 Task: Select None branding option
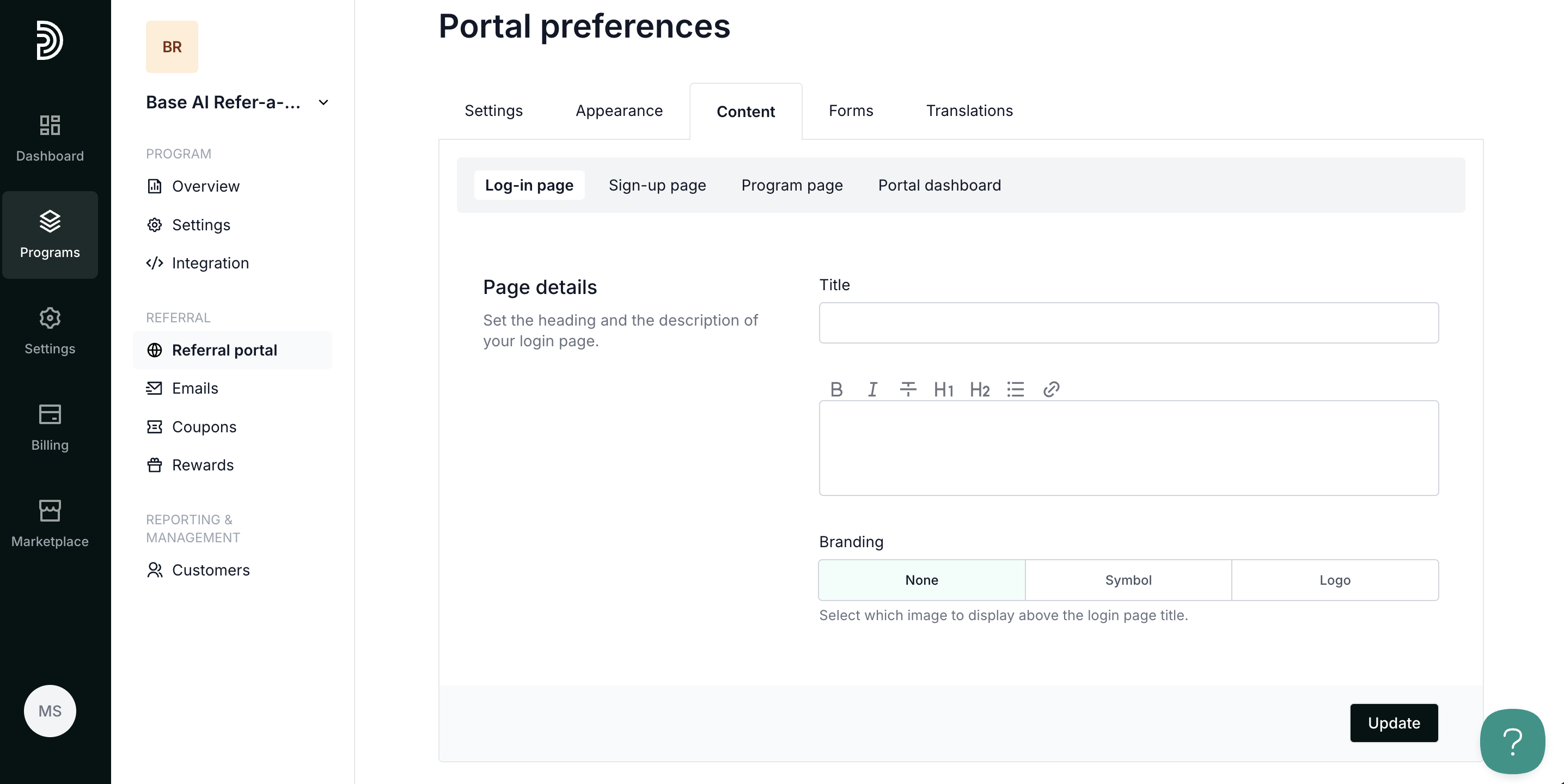click(x=921, y=580)
